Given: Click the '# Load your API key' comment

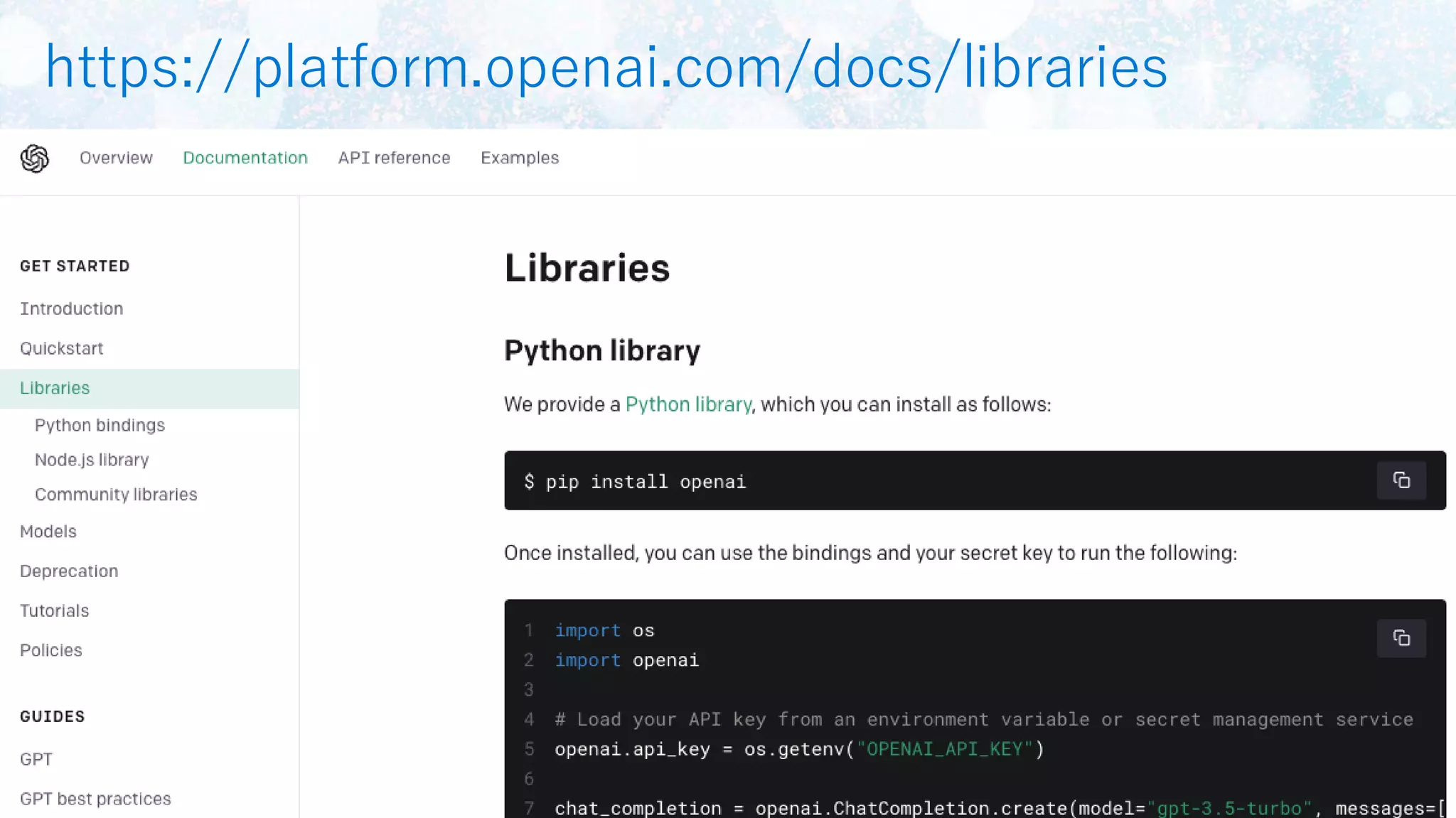Looking at the screenshot, I should click(984, 719).
